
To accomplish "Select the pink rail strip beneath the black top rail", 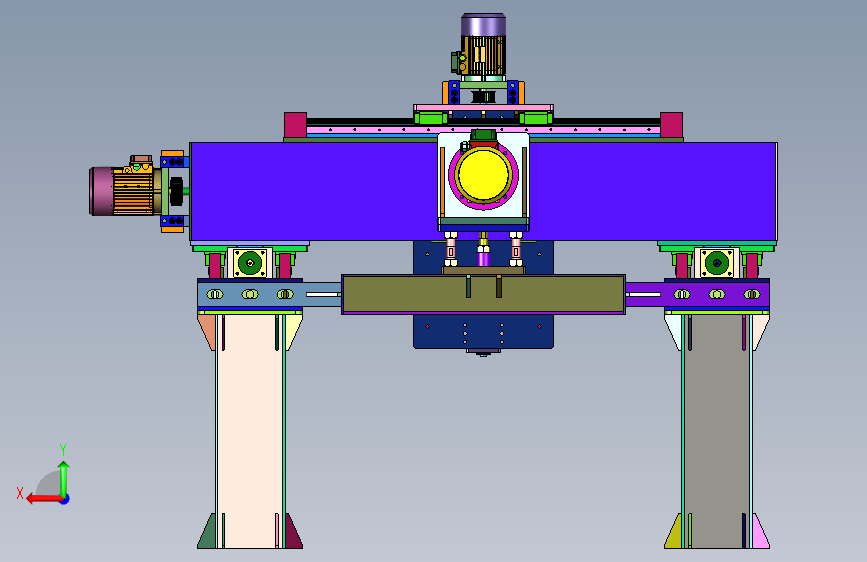I will (x=483, y=129).
